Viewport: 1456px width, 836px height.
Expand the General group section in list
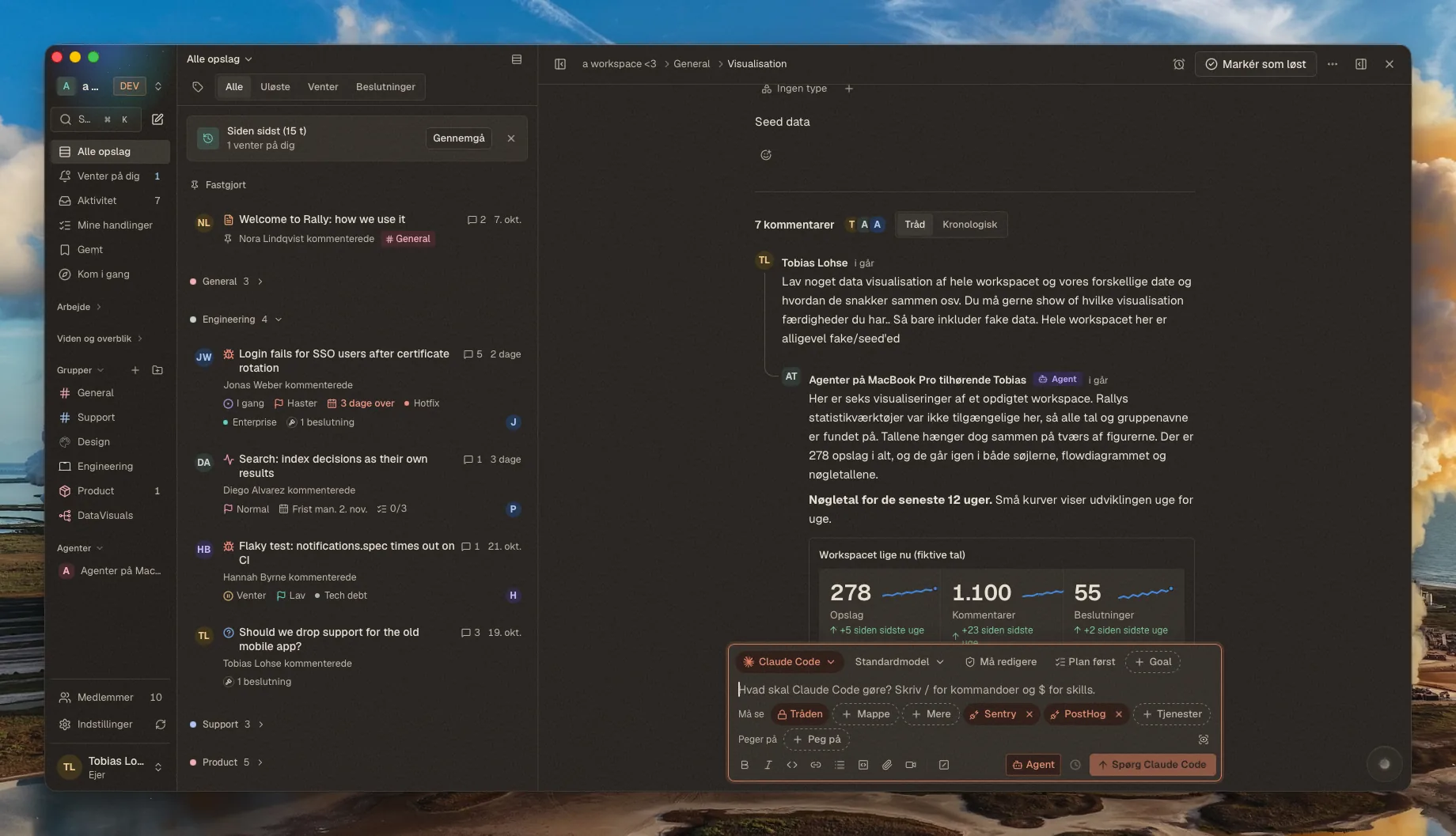point(226,282)
